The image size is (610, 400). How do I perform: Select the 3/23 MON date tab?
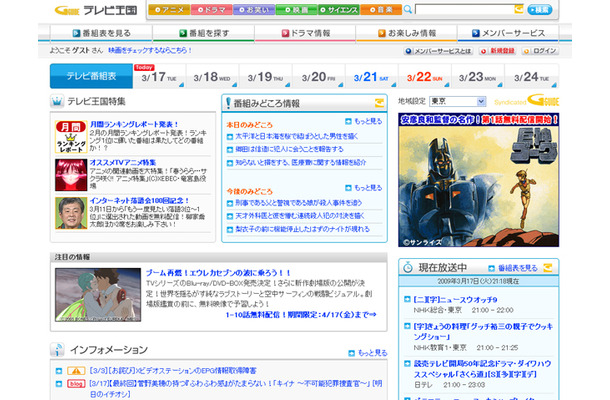pos(477,77)
